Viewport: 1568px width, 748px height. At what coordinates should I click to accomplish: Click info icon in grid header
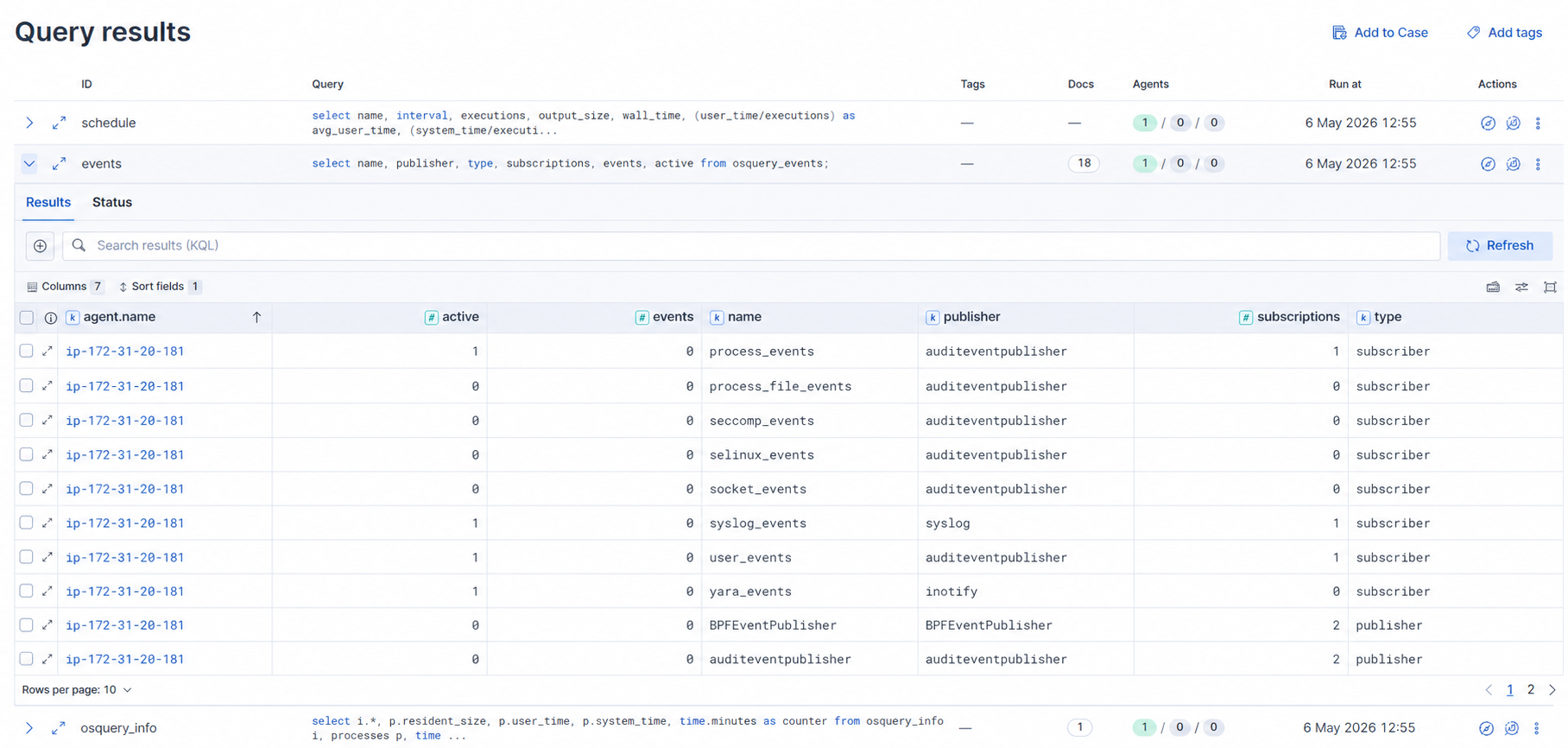51,318
